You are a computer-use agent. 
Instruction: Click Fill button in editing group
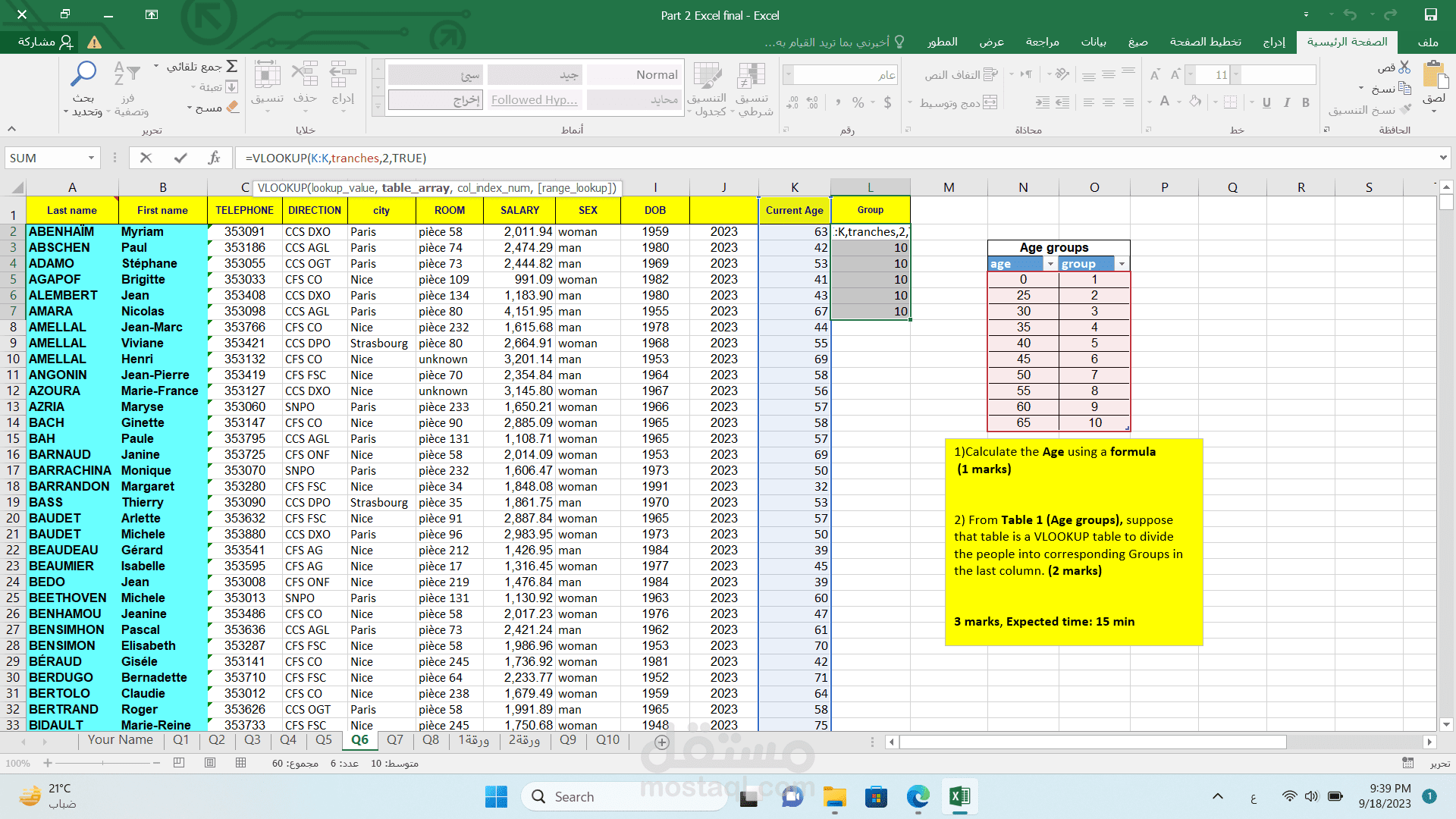pyautogui.click(x=213, y=87)
